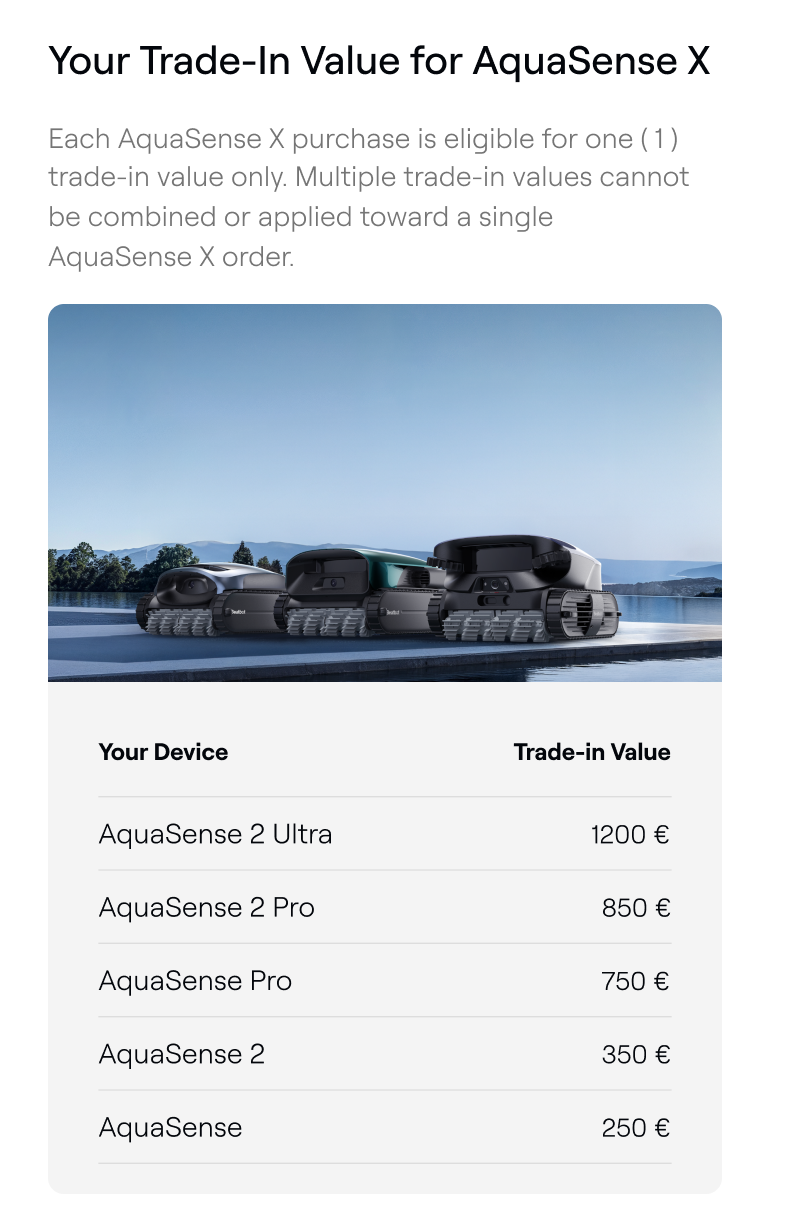
Task: Click the 'Trade-in Value' column header
Action: point(592,752)
